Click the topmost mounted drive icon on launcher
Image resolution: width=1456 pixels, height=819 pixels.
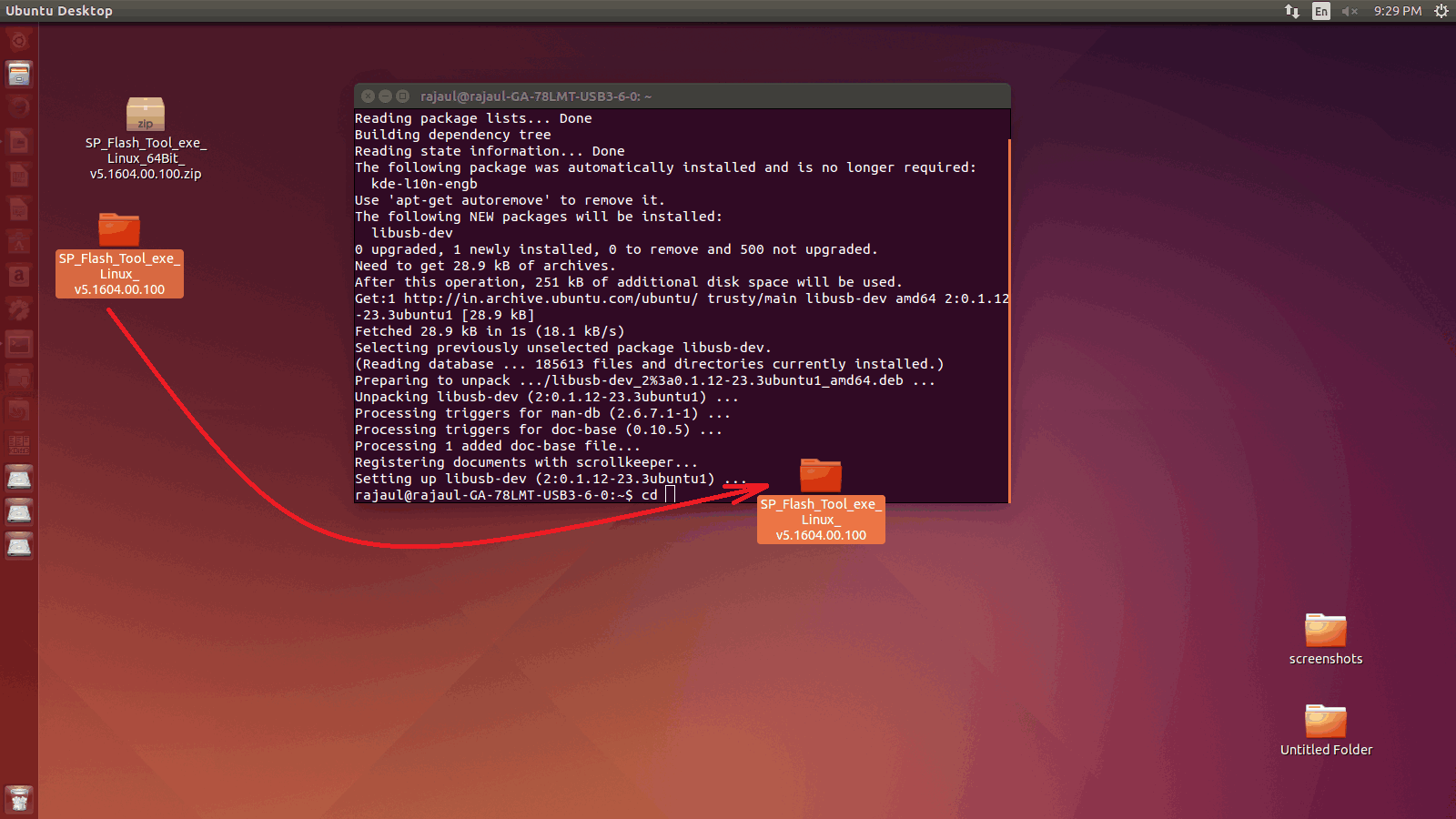point(19,478)
